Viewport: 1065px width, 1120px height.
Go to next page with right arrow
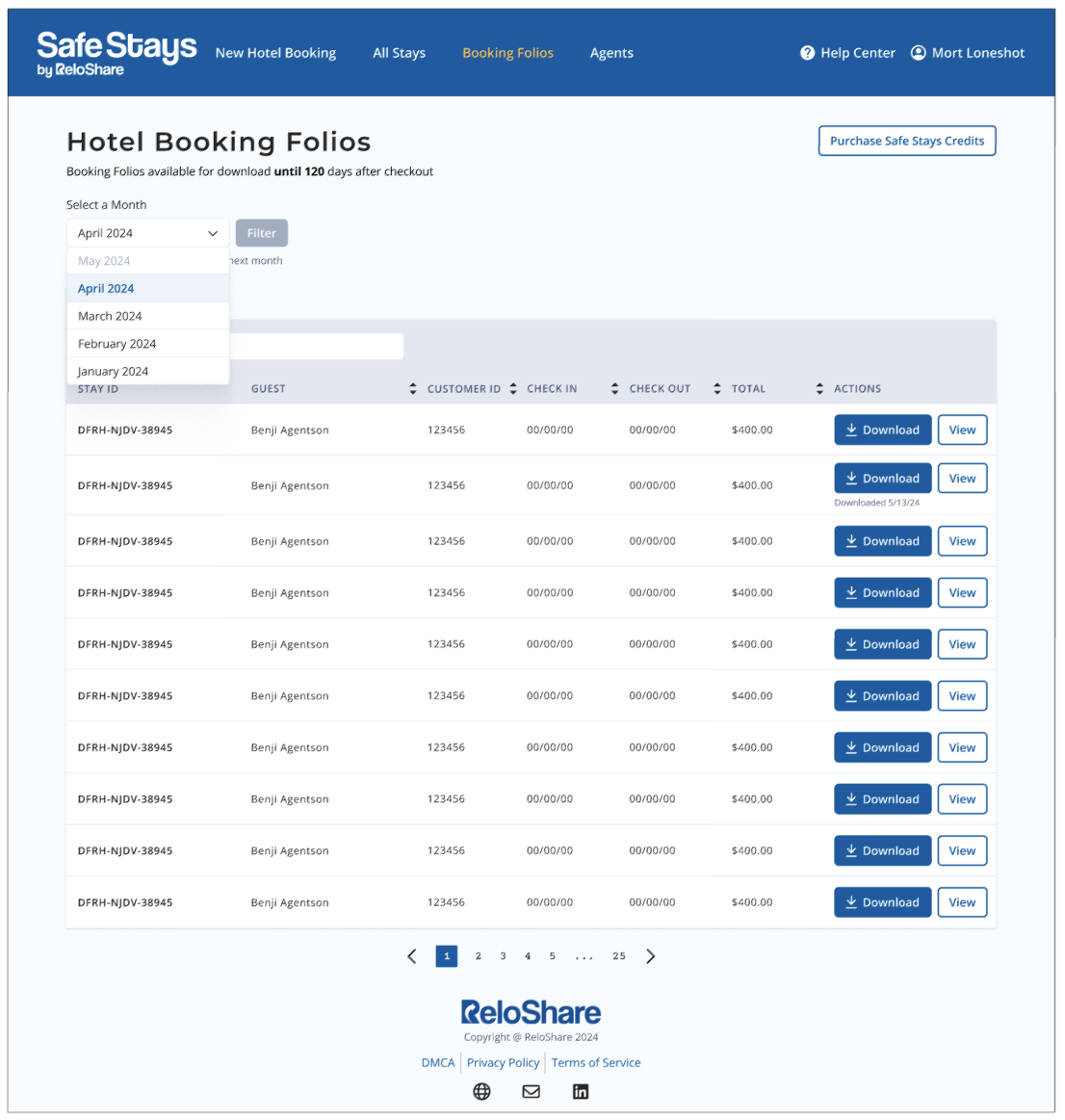pos(651,956)
